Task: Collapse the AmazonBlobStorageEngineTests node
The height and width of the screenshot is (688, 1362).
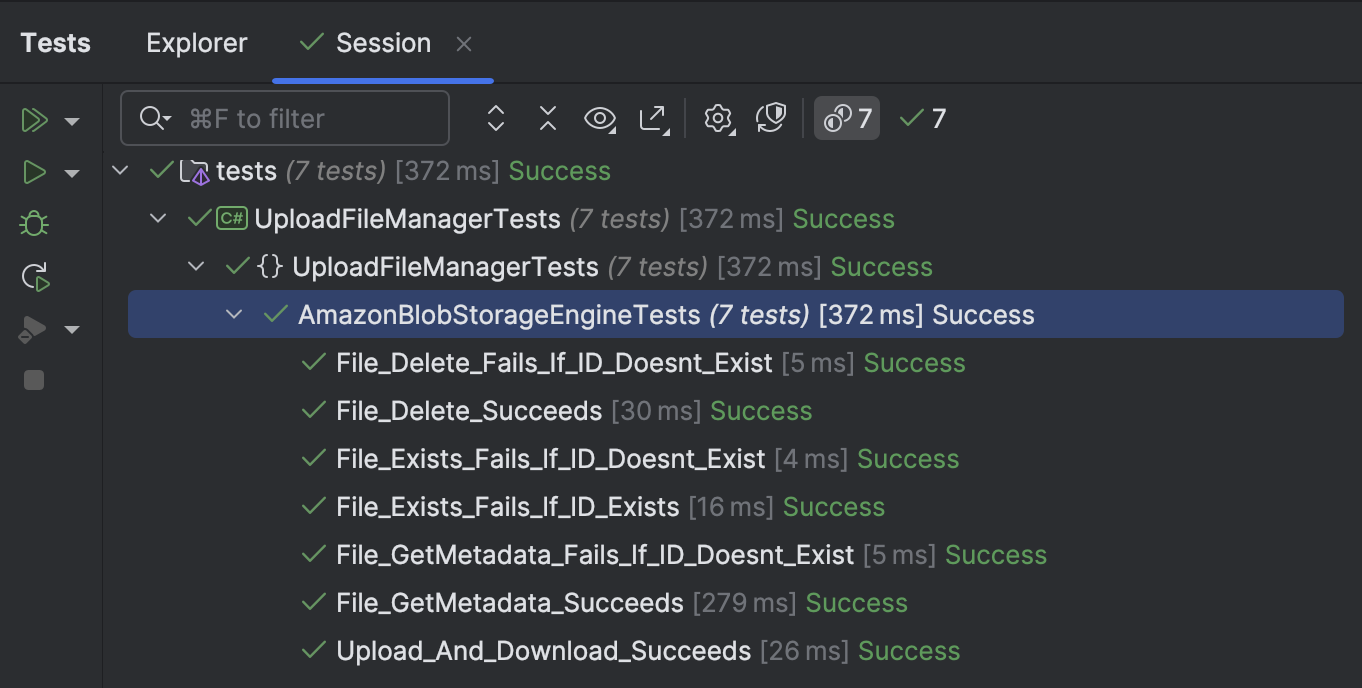Action: point(234,314)
